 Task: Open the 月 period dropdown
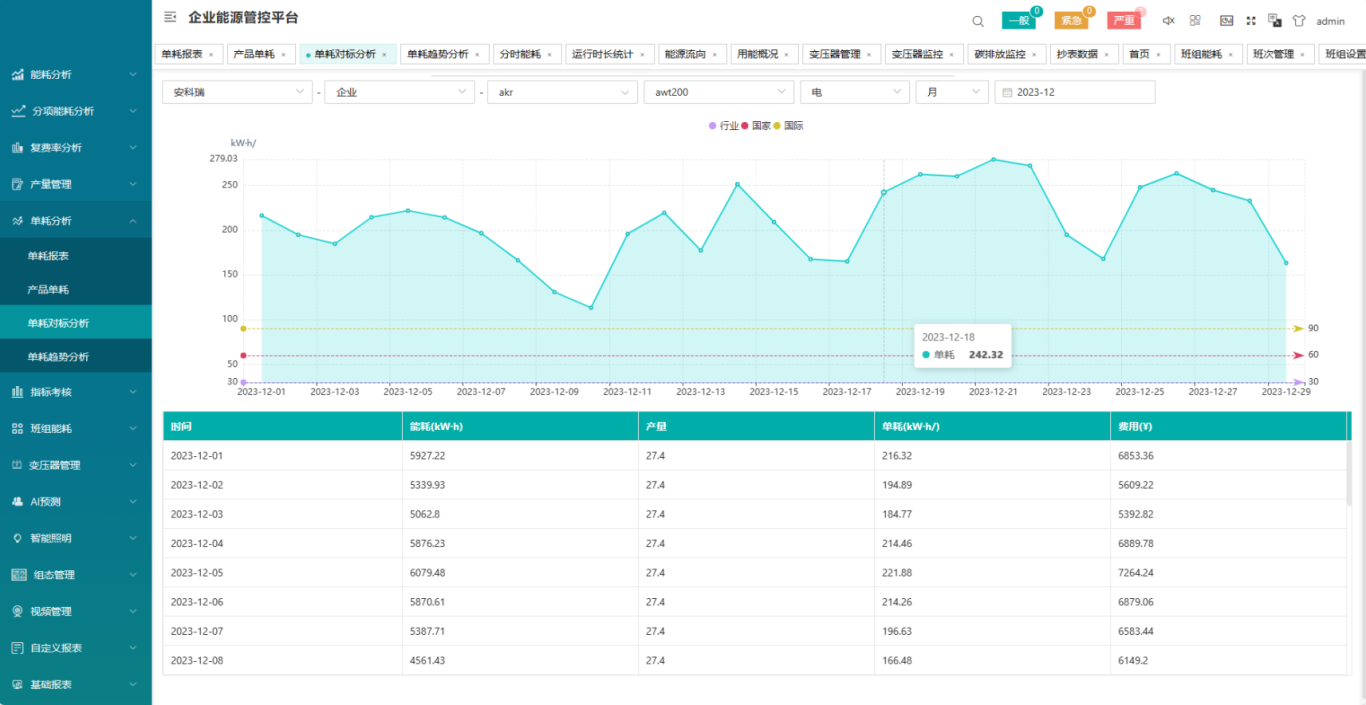tap(952, 92)
